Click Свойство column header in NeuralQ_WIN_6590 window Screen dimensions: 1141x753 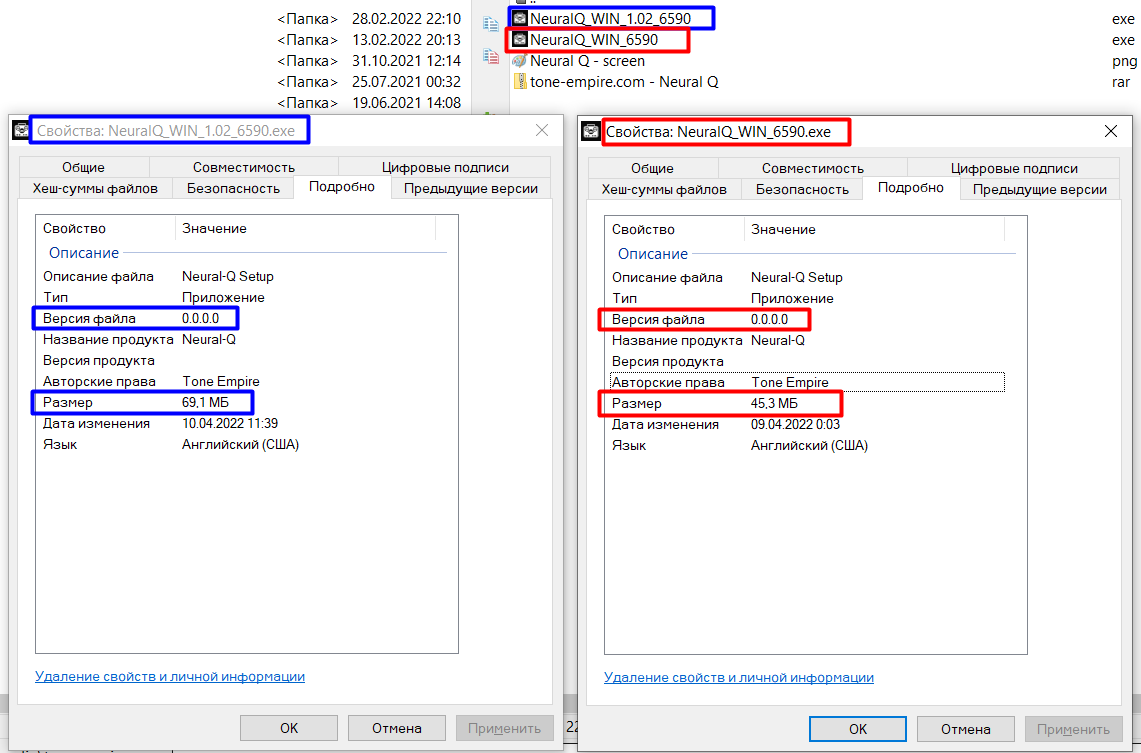point(675,229)
